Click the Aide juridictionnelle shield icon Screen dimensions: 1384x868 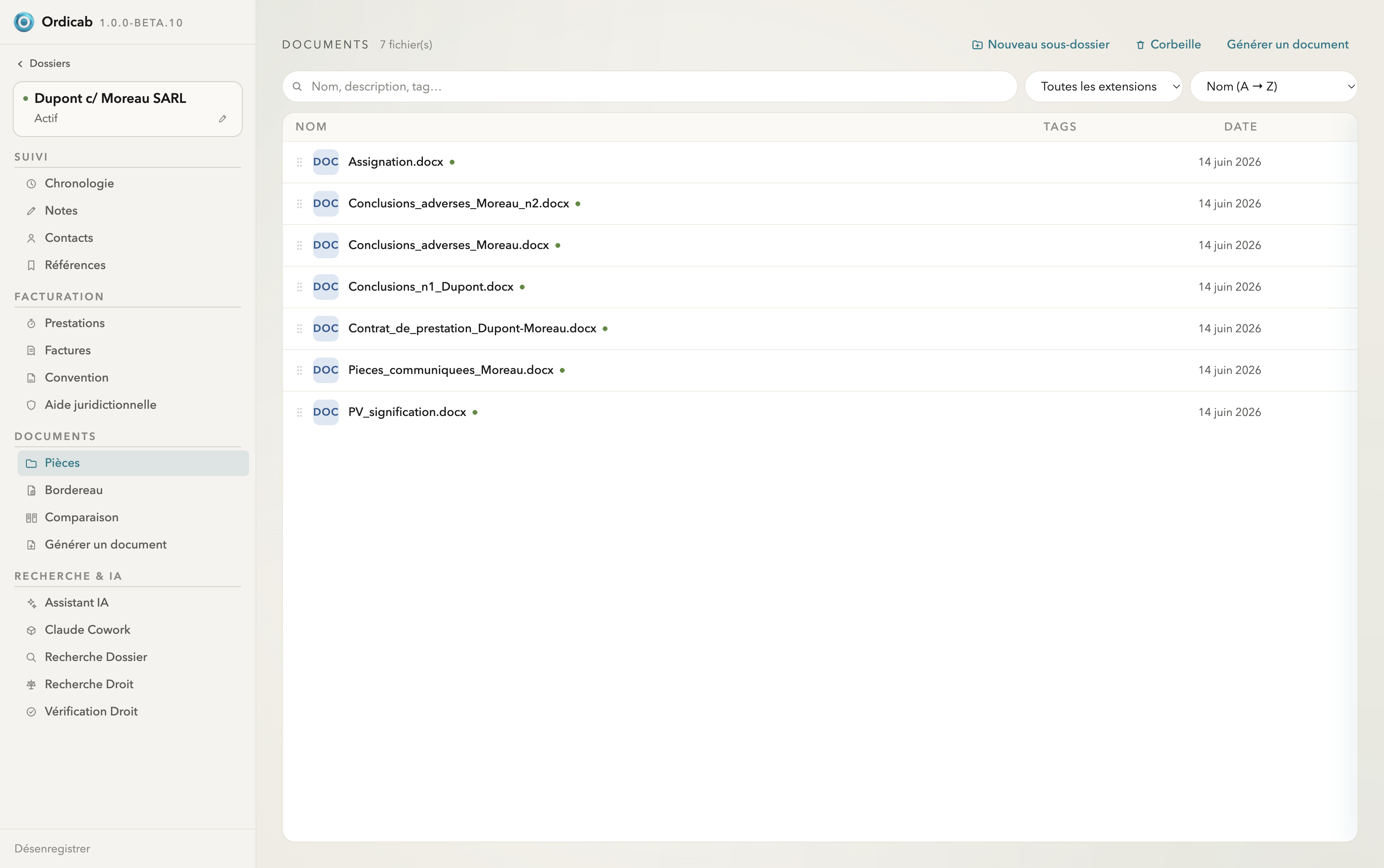point(32,405)
